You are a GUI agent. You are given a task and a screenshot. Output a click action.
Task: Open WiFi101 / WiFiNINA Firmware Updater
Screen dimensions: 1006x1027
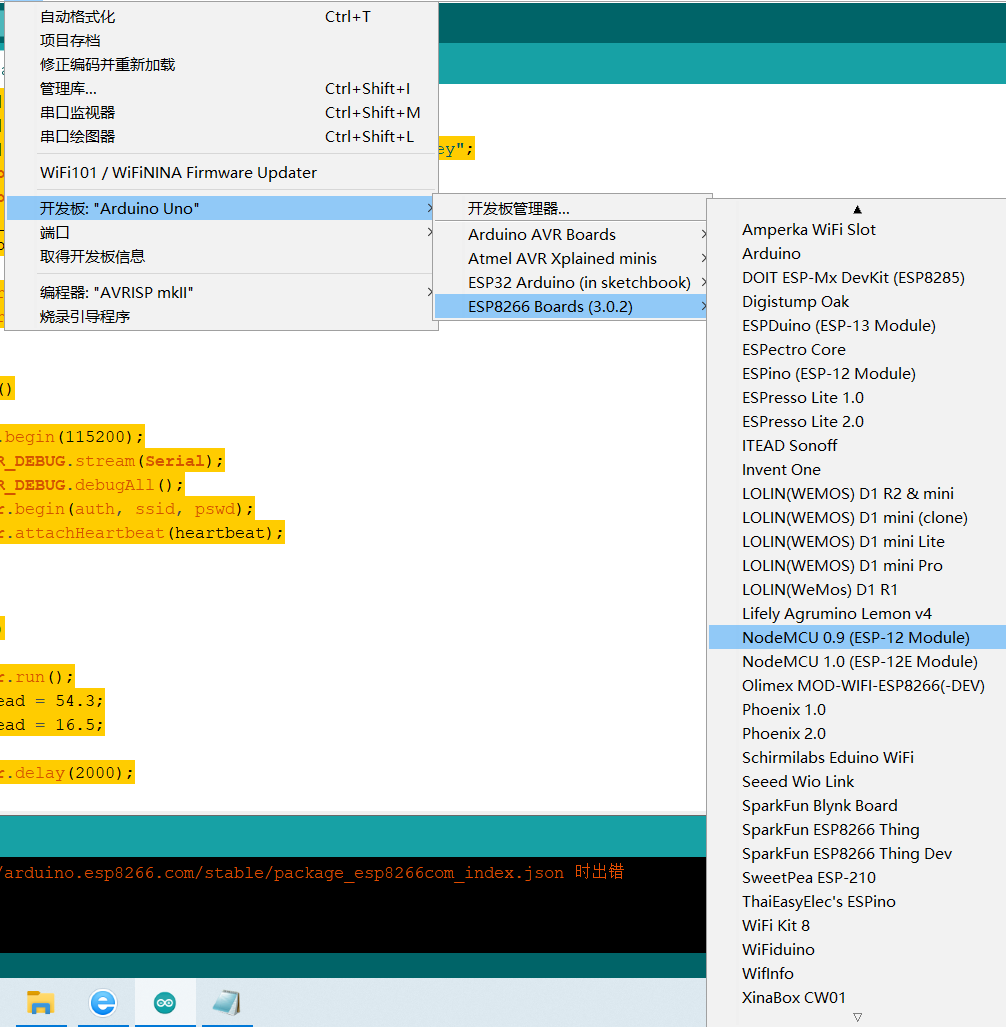pos(221,172)
